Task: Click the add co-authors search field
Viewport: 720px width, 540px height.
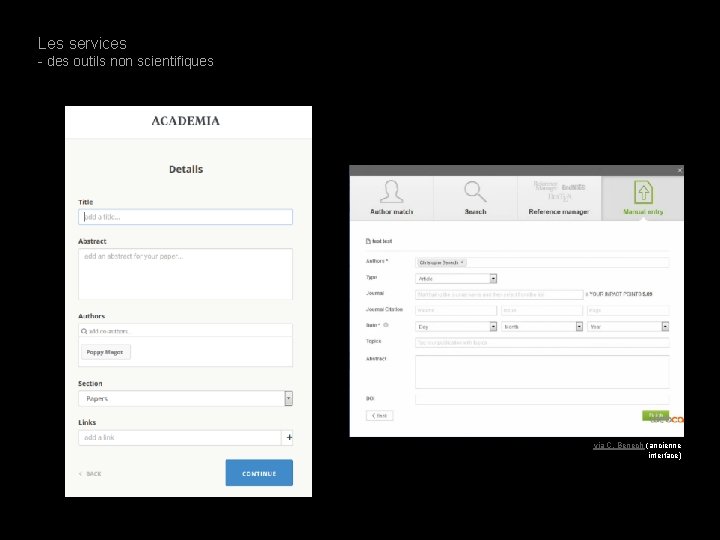Action: pyautogui.click(x=185, y=331)
